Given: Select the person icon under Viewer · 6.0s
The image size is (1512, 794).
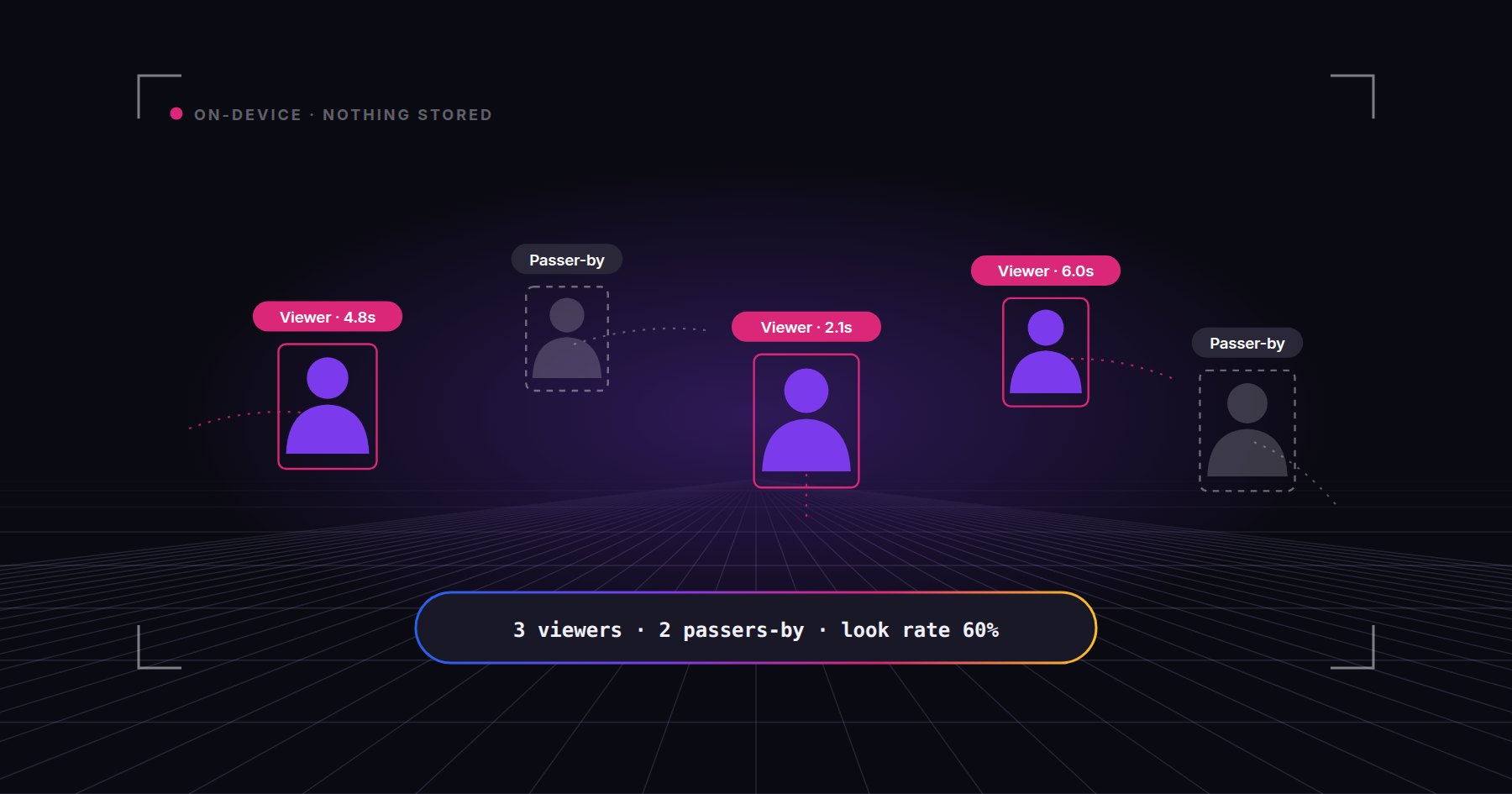Looking at the screenshot, I should [1046, 352].
